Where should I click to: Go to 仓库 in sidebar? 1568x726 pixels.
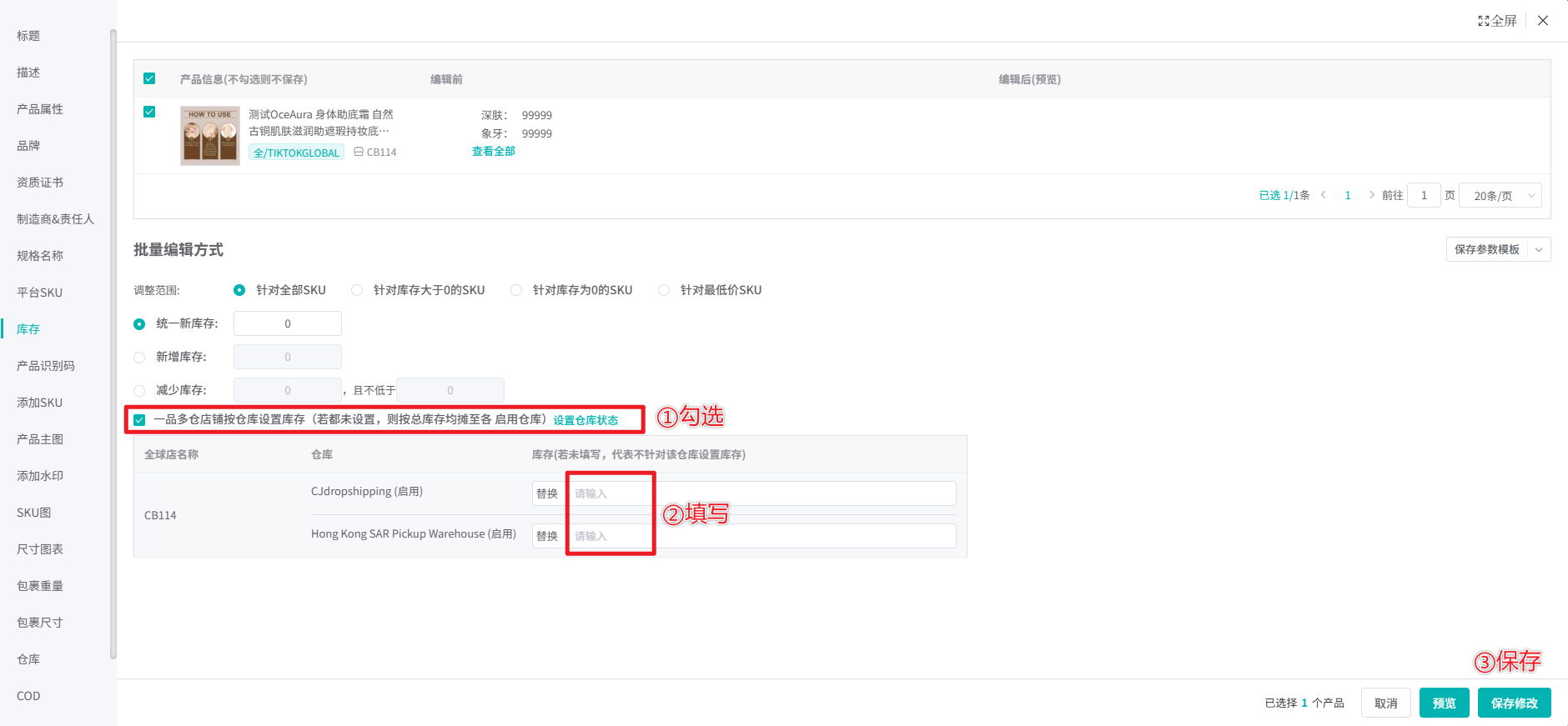coord(28,659)
